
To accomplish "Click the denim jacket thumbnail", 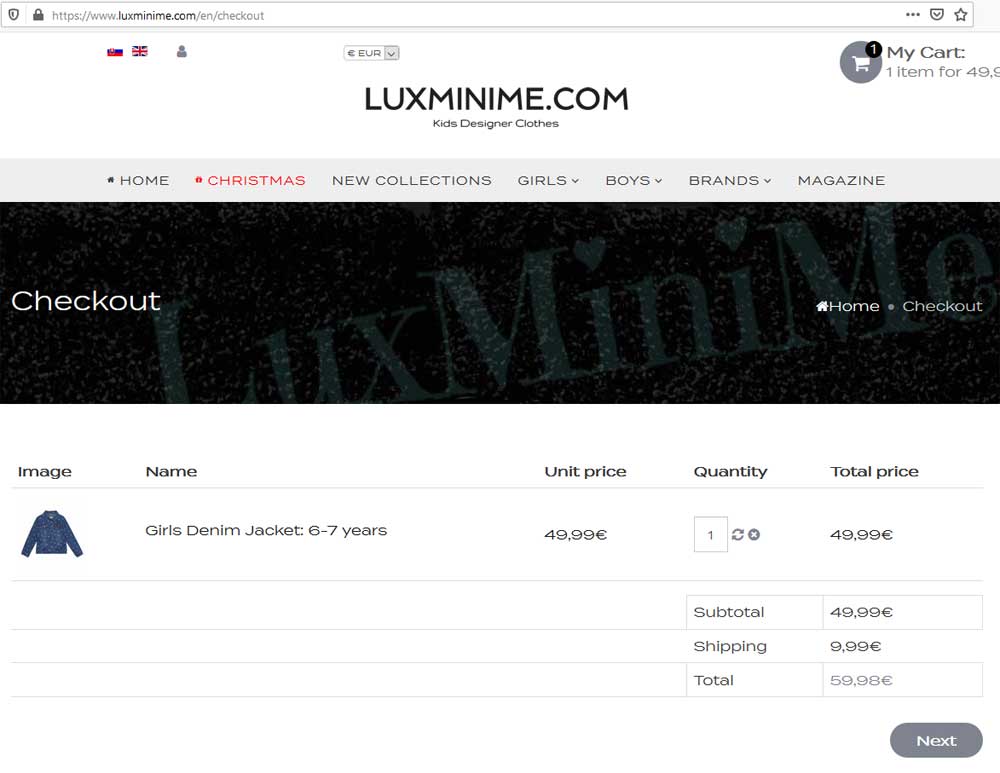I will 52,534.
